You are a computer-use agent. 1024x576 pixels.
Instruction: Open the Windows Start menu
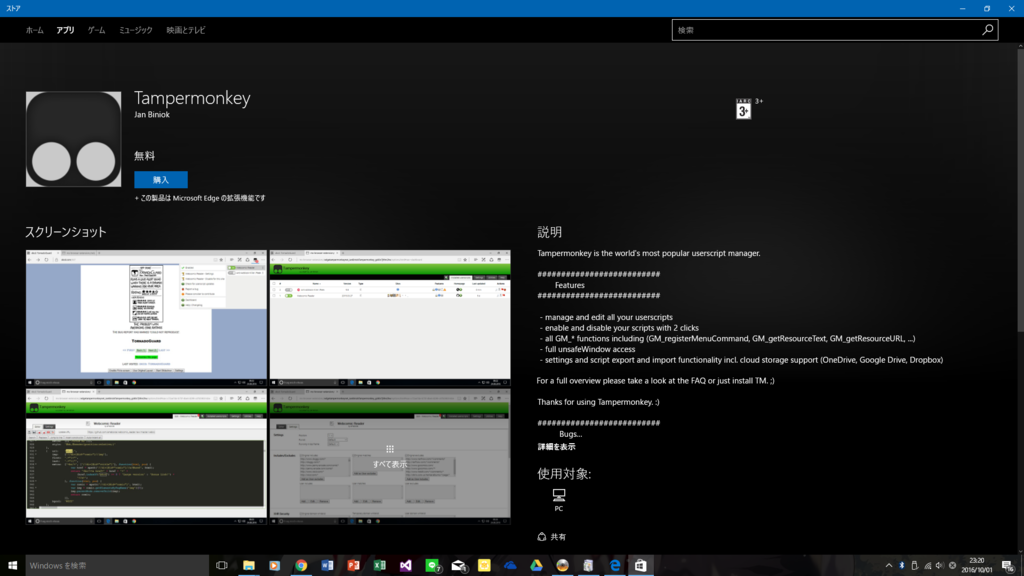click(12, 566)
